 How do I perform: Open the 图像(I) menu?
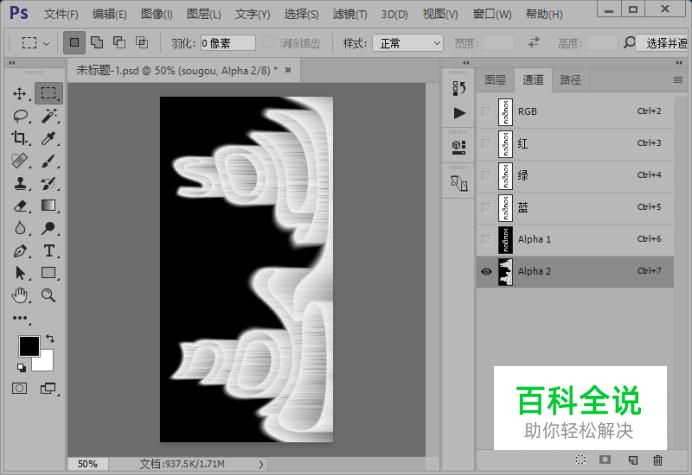point(157,14)
